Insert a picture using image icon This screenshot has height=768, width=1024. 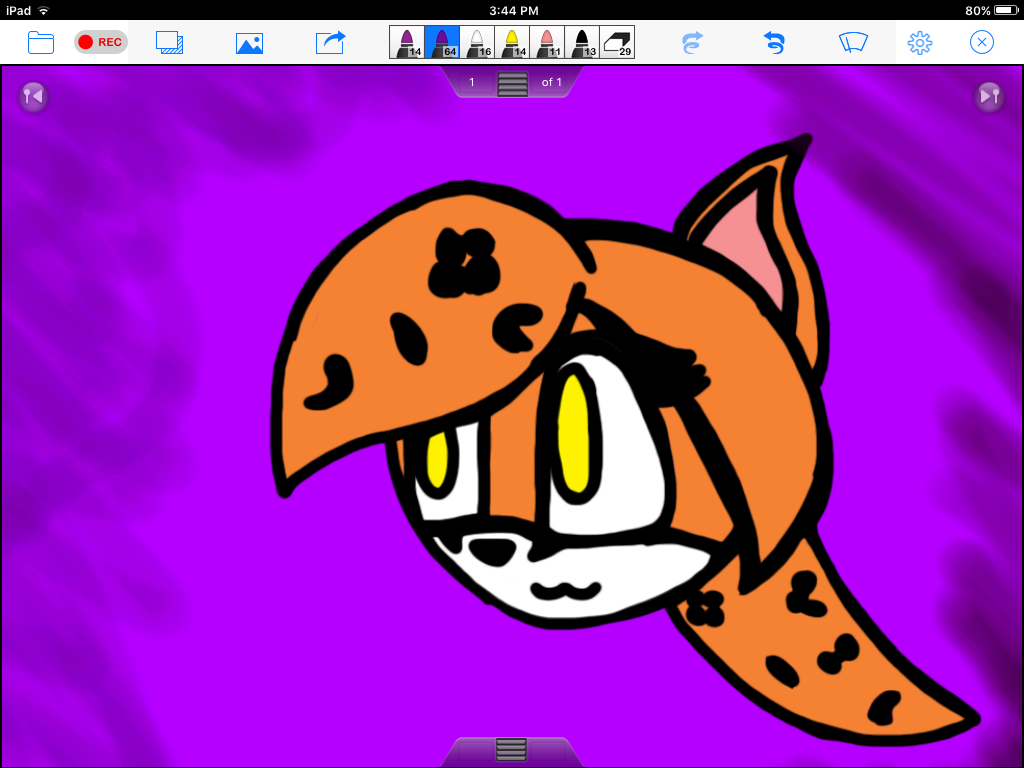249,43
